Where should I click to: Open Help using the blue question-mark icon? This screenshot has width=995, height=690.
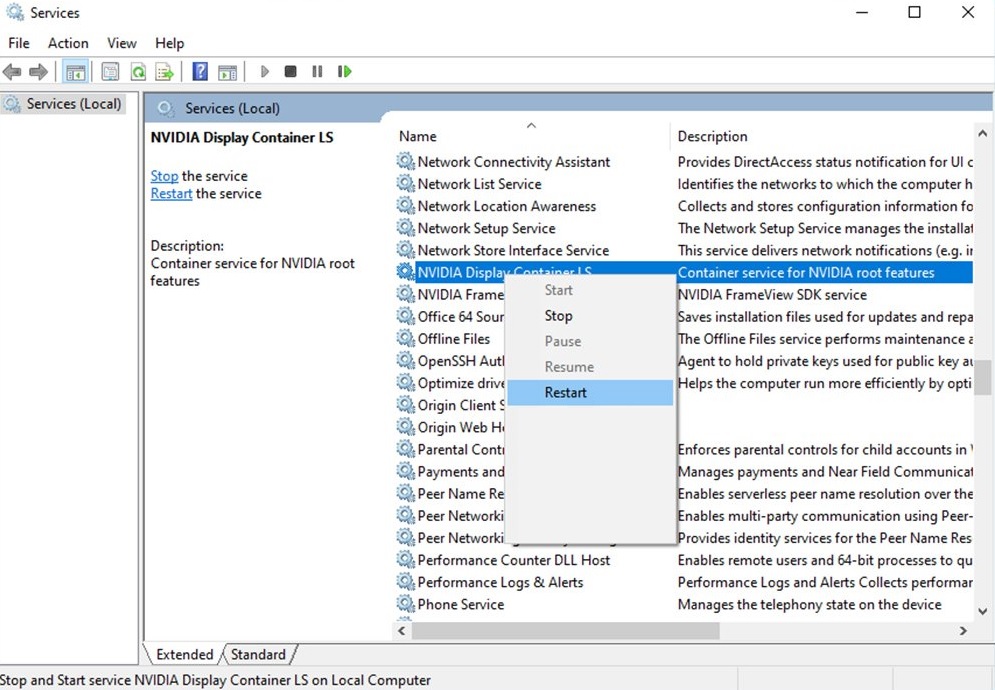point(200,72)
